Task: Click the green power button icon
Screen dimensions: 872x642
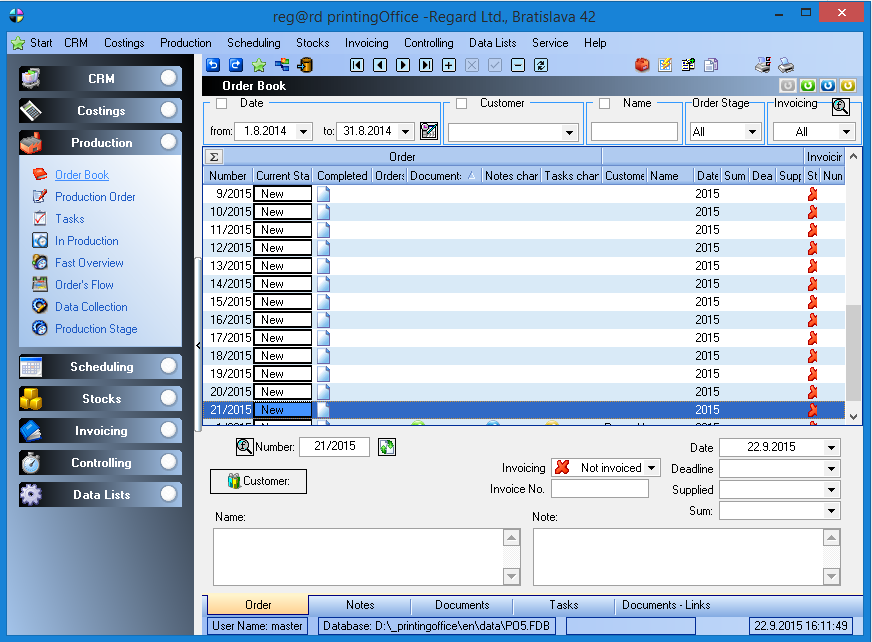Action: 807,85
